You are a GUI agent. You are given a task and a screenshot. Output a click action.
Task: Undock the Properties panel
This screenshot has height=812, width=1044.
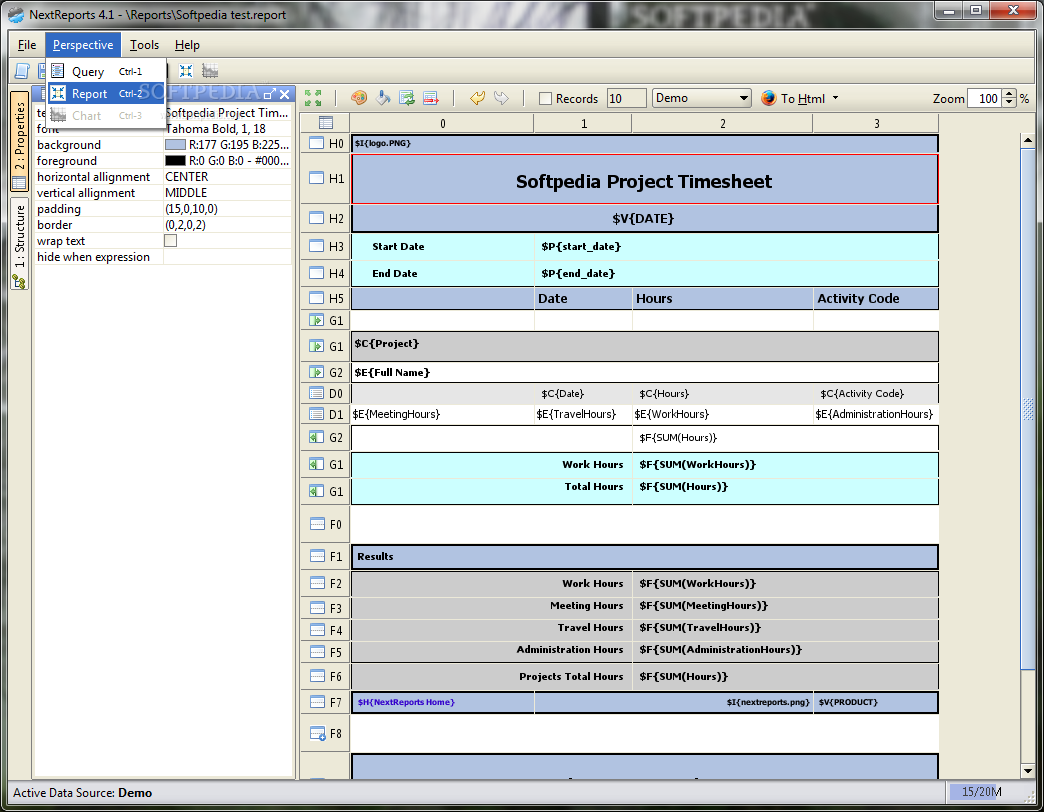click(x=270, y=94)
